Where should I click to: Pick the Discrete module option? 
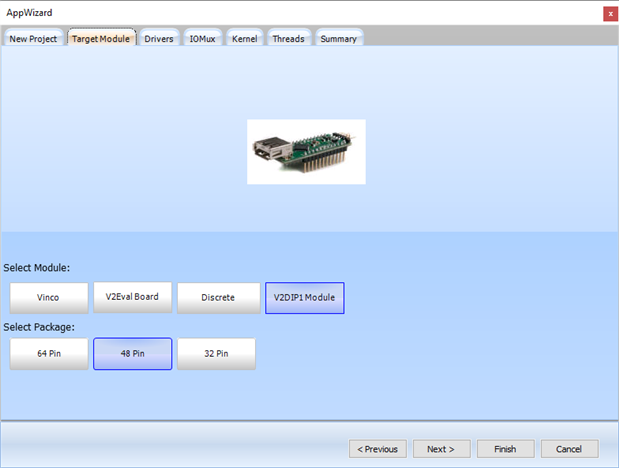coord(218,297)
